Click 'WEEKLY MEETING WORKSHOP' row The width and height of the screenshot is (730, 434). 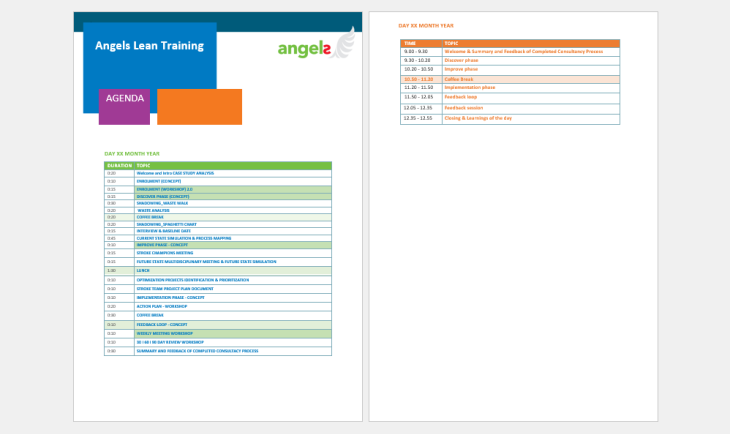218,333
